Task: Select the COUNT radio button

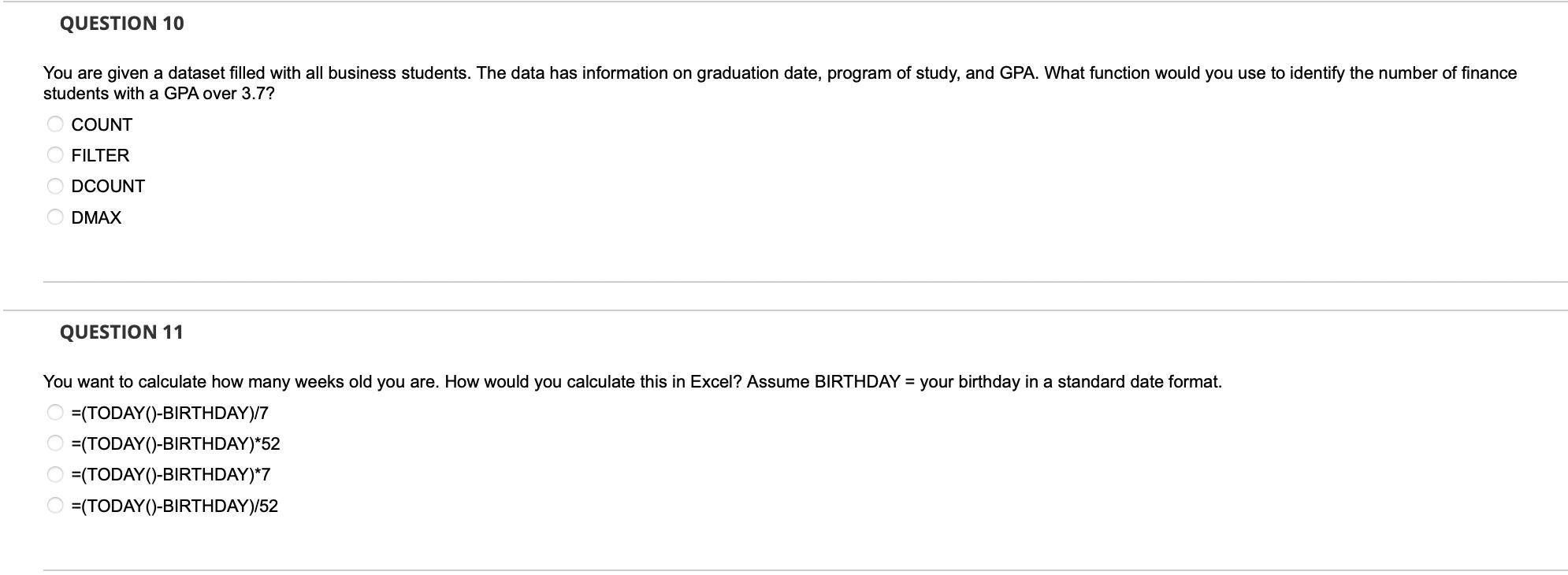Action: tap(55, 124)
